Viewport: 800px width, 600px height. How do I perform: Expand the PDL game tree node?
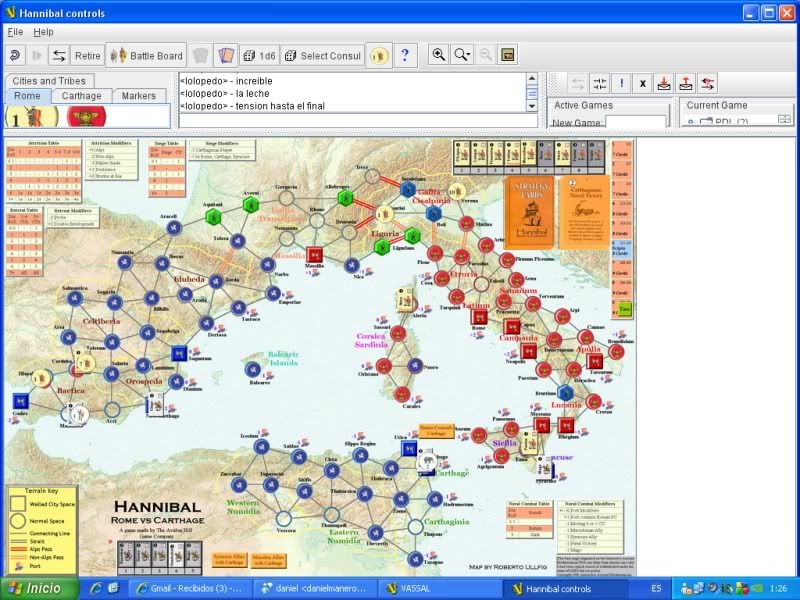click(690, 122)
